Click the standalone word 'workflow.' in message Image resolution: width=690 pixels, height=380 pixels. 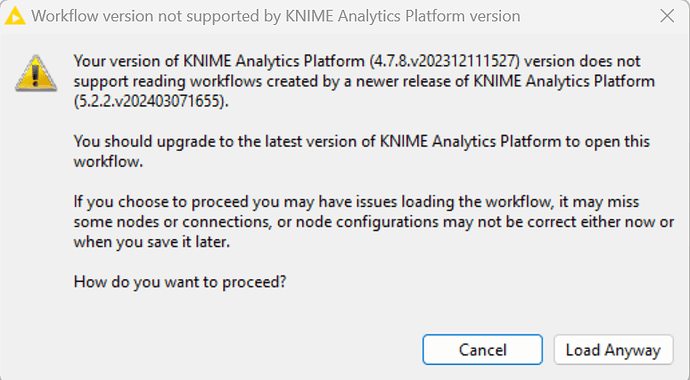click(108, 161)
